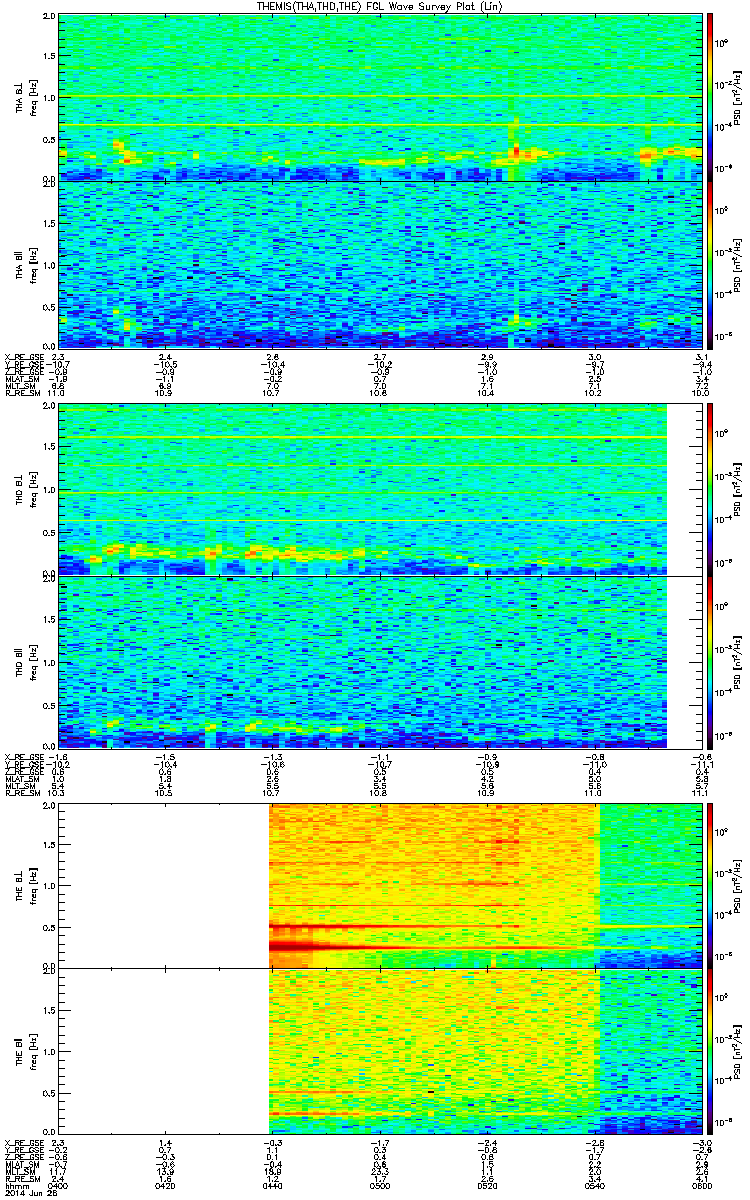Select the THA B-perpendicular spectrogram panel
This screenshot has width=750, height=1200.
[x=381, y=97]
